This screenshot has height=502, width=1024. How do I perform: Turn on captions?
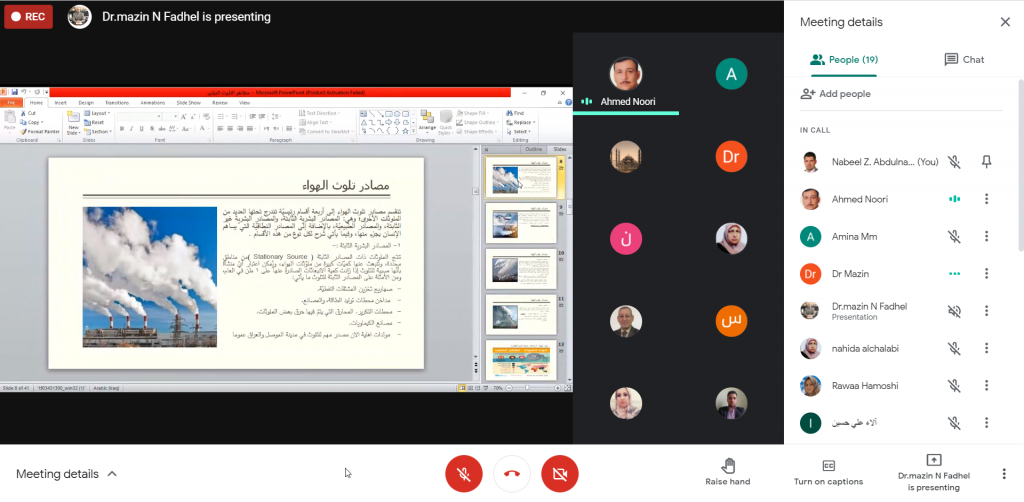pyautogui.click(x=827, y=472)
